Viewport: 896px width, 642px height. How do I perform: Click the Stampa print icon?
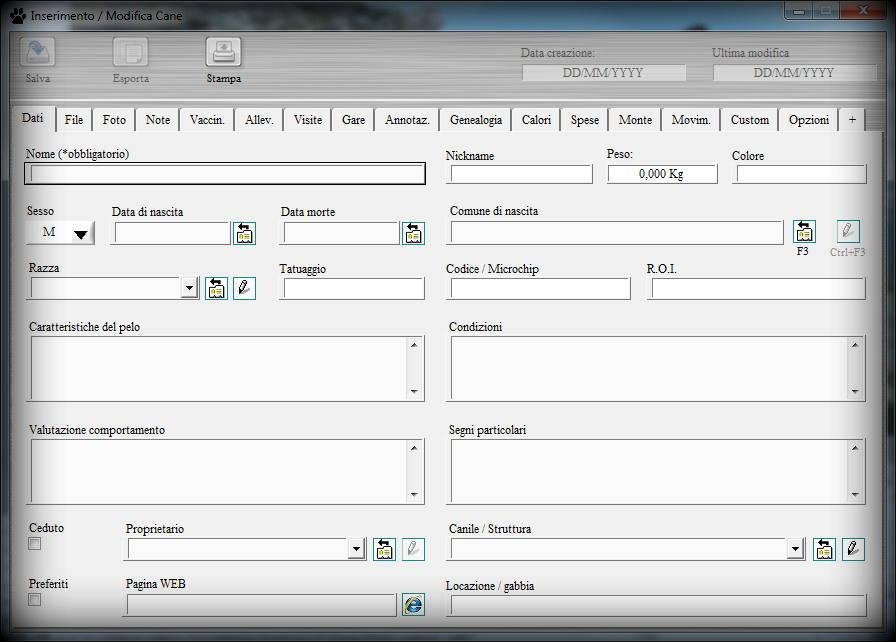click(223, 52)
